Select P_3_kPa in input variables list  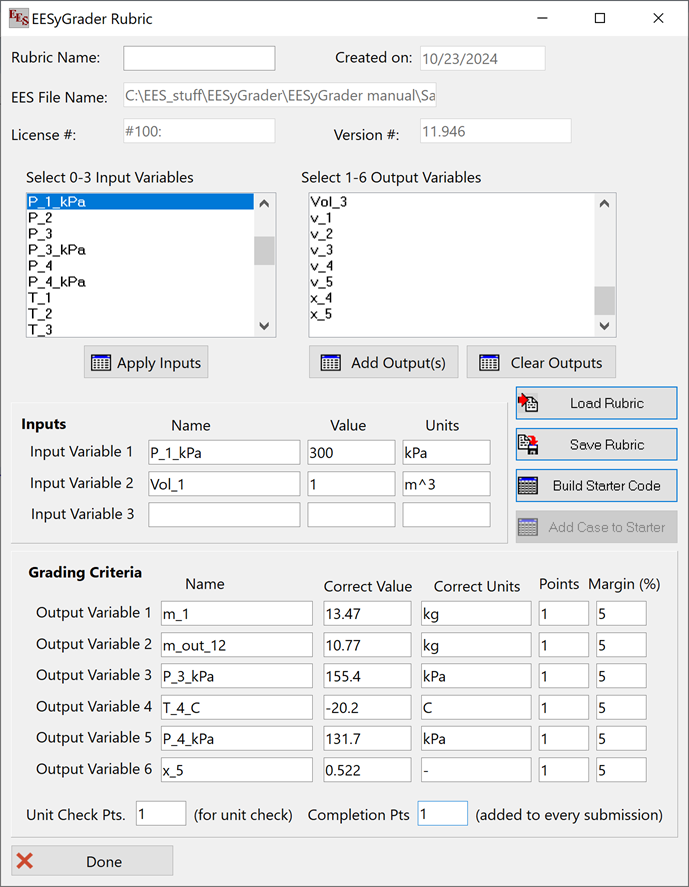(x=56, y=250)
